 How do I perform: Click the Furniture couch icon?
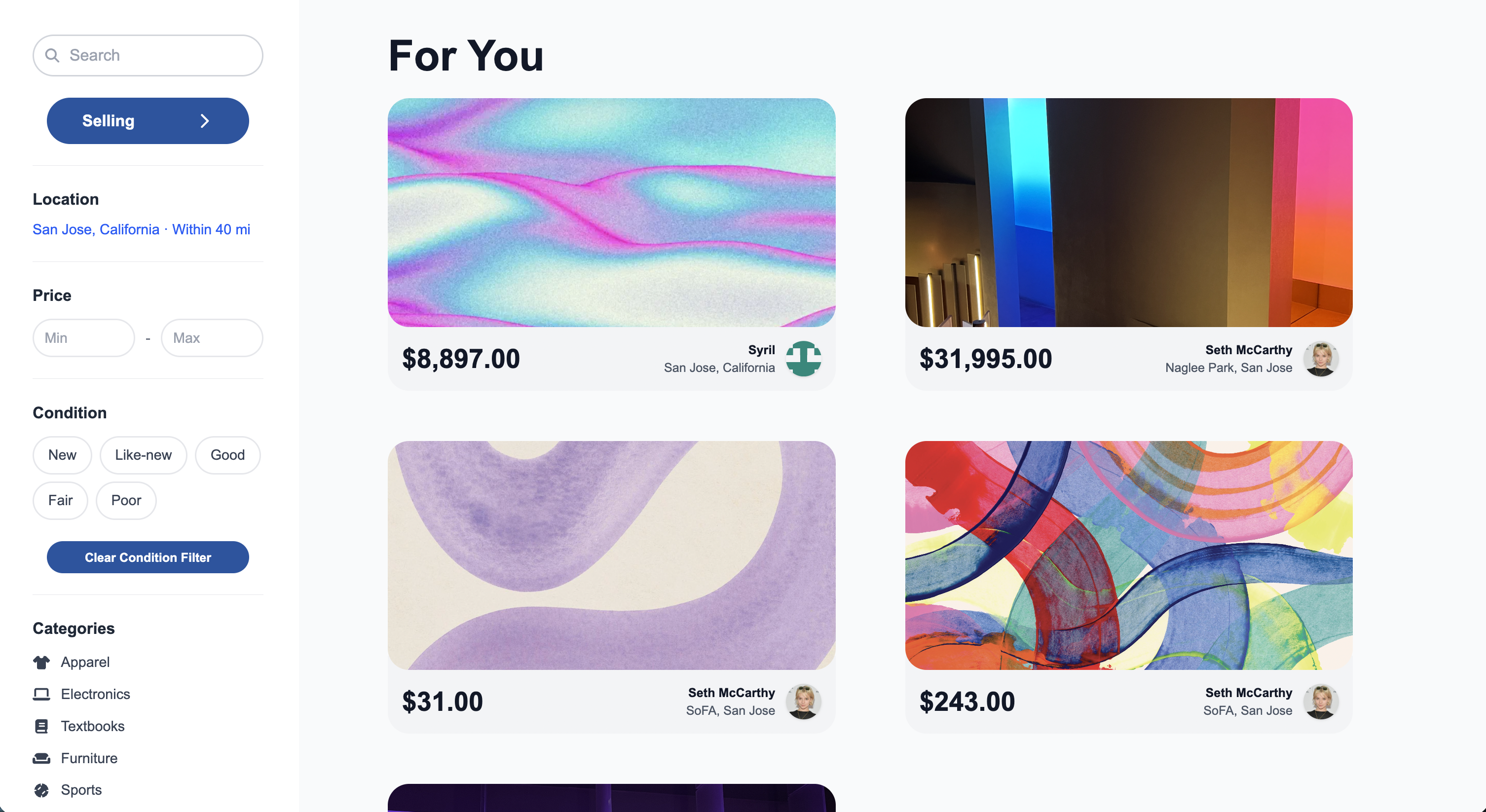(x=41, y=758)
